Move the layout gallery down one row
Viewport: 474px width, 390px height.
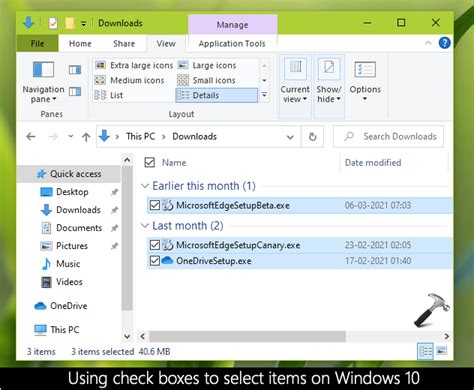point(264,80)
